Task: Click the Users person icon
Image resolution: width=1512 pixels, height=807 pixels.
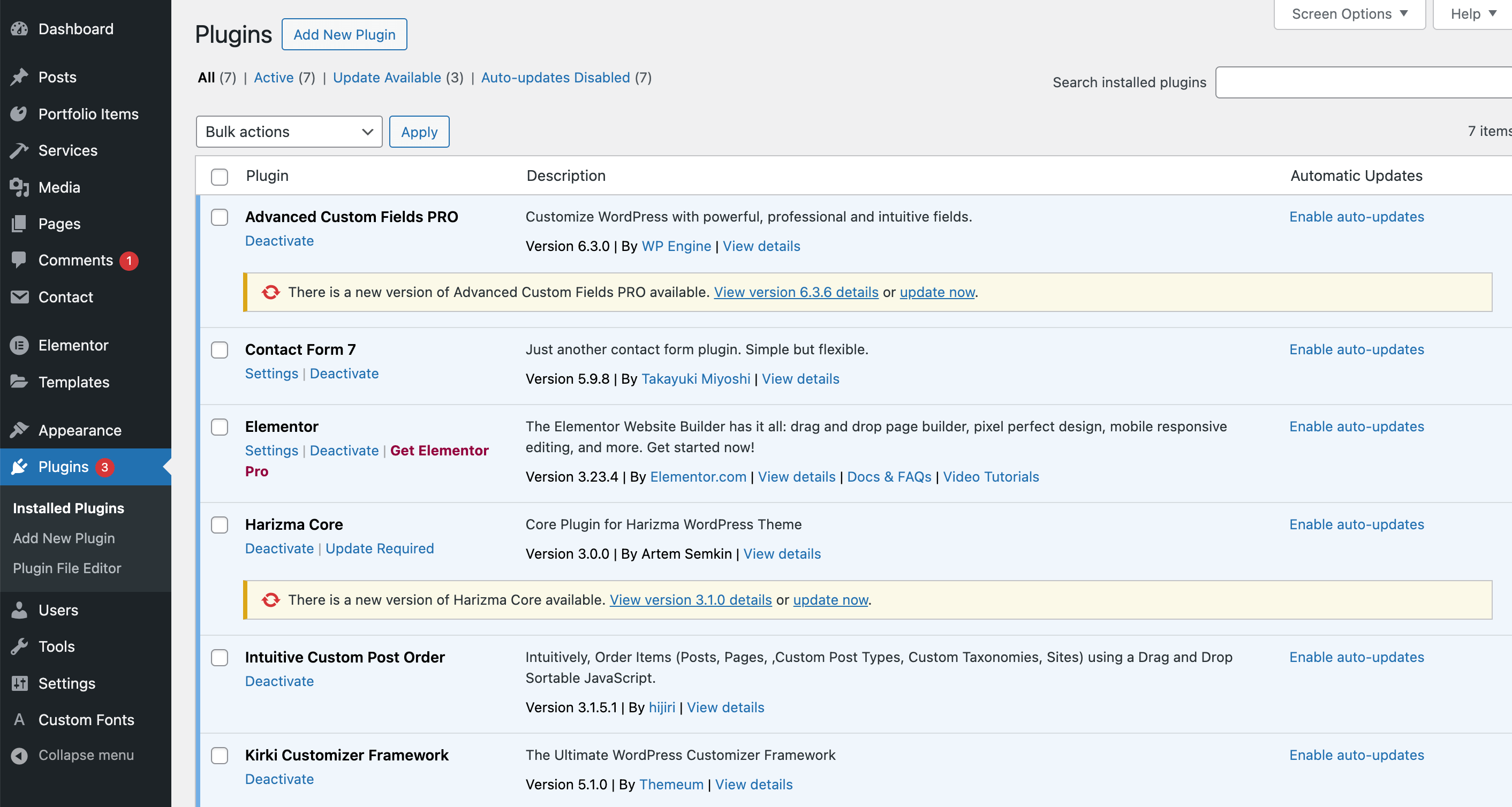Action: click(19, 610)
